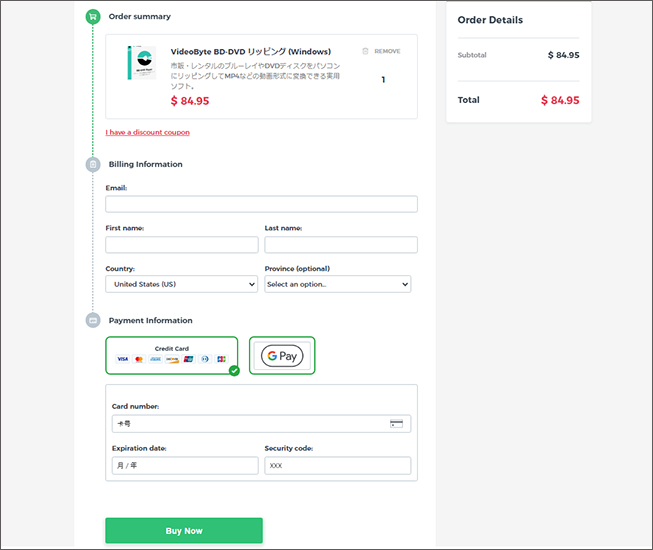Click the Visa logo icon
Viewport: 653px width, 550px height.
122,359
